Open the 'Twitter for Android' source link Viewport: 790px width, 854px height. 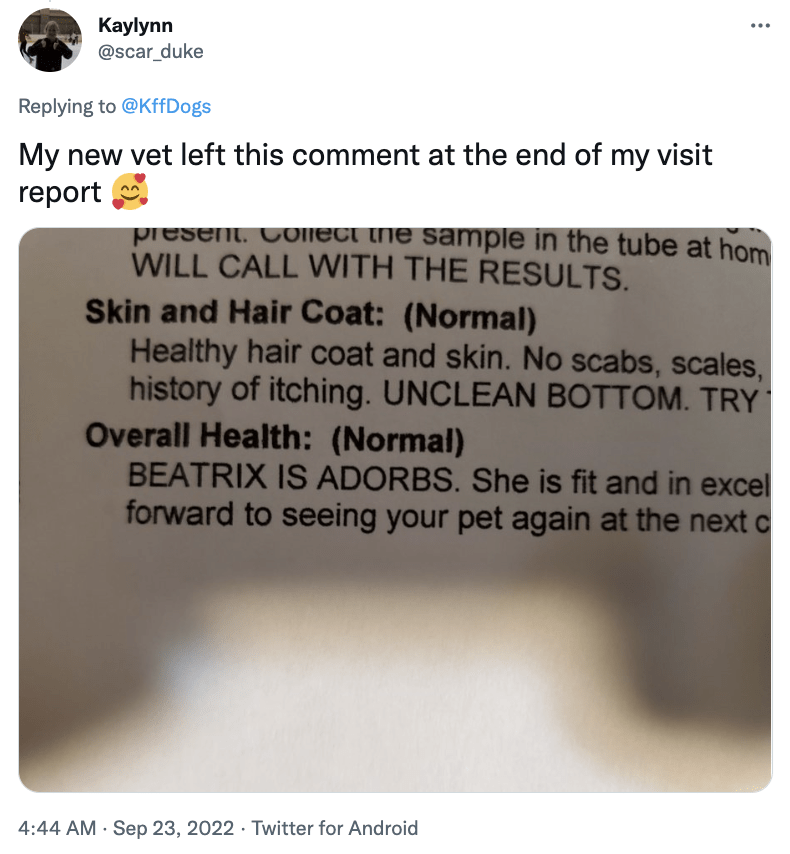[x=335, y=828]
